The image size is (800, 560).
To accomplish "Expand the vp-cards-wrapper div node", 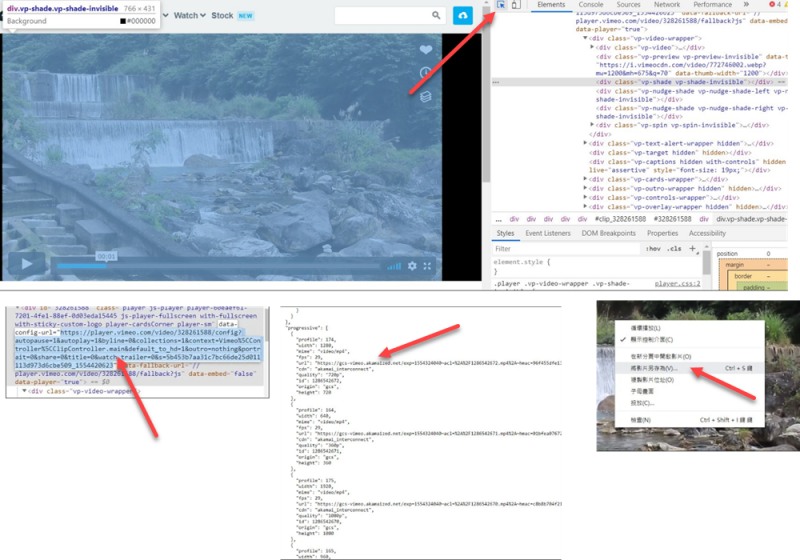I will [x=585, y=179].
